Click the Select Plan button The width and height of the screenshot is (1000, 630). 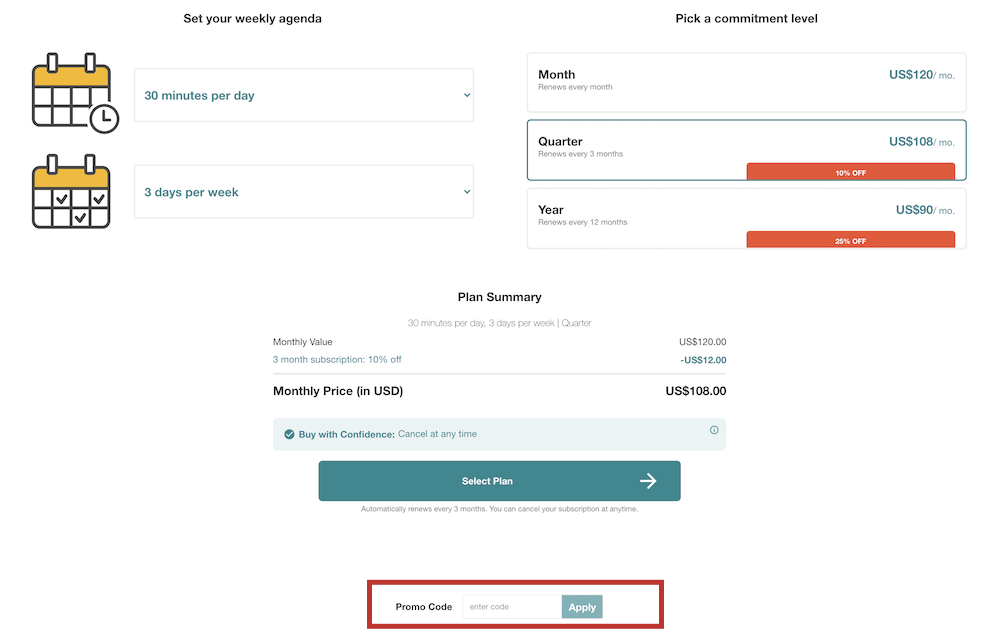(x=499, y=481)
